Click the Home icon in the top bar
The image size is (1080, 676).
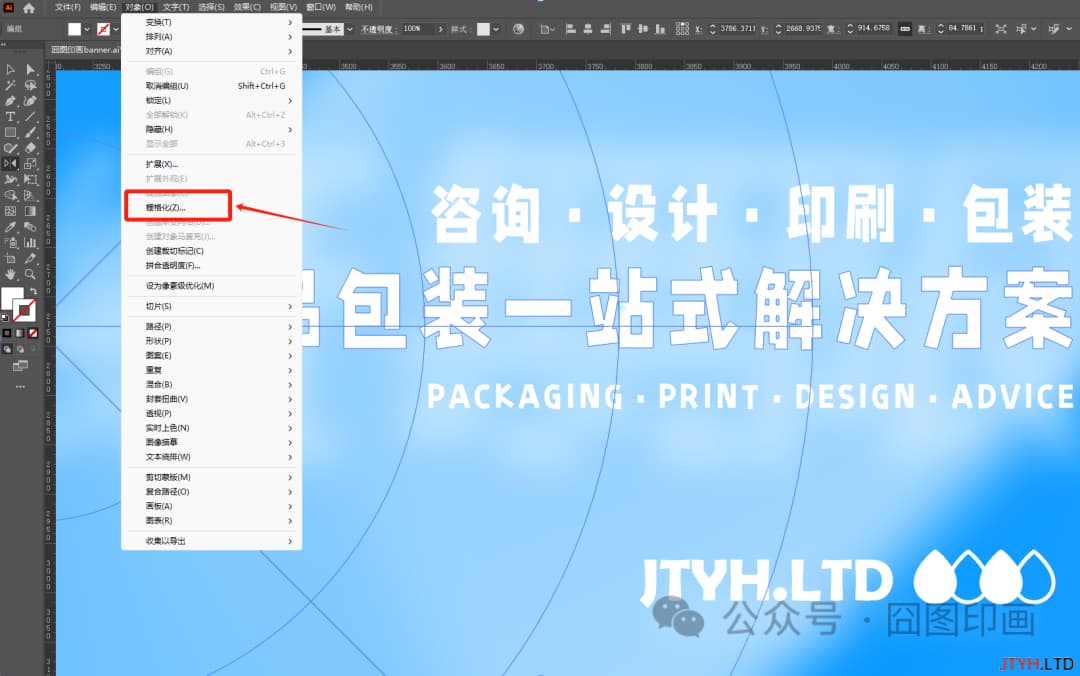tap(29, 8)
